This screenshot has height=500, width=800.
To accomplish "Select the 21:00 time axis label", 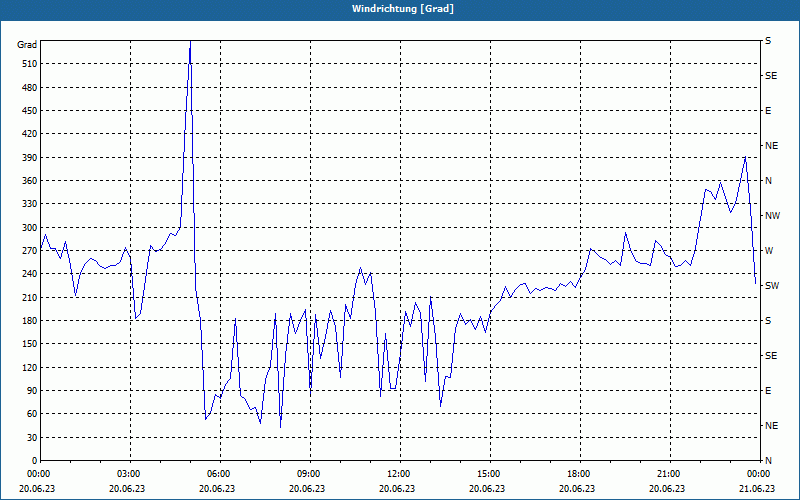I will [669, 474].
